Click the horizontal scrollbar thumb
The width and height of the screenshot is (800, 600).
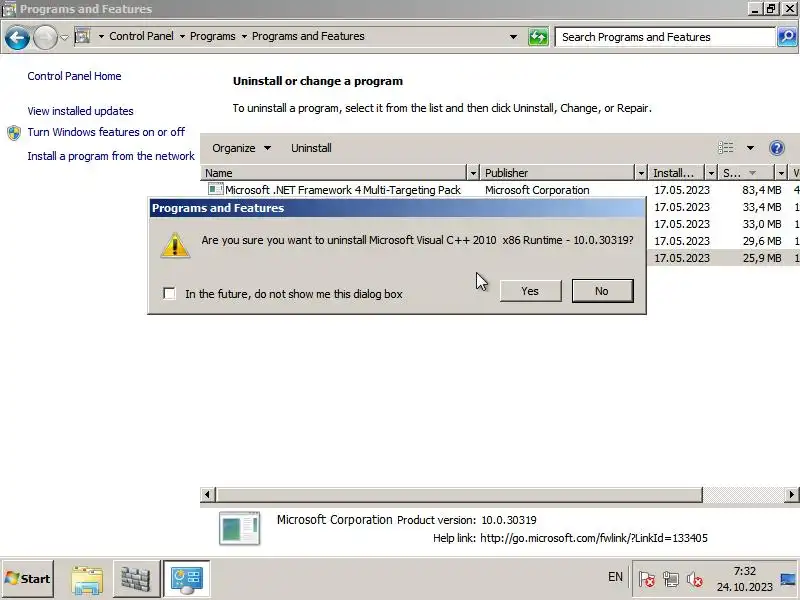coord(459,494)
